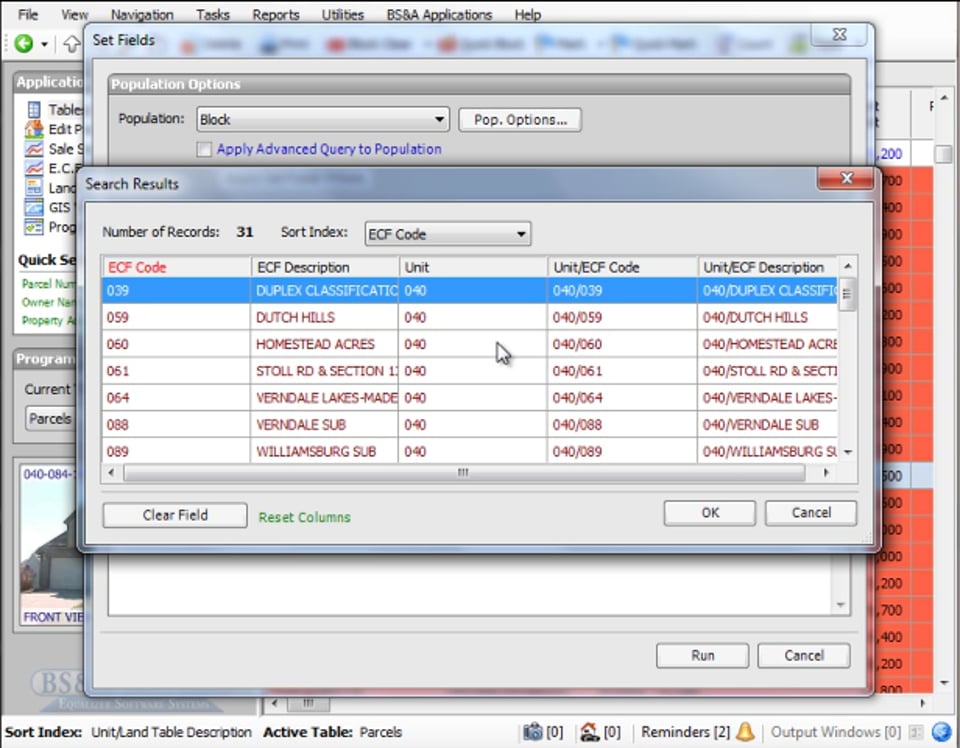Click the results horizontal scrollbar right arrow

[x=827, y=473]
